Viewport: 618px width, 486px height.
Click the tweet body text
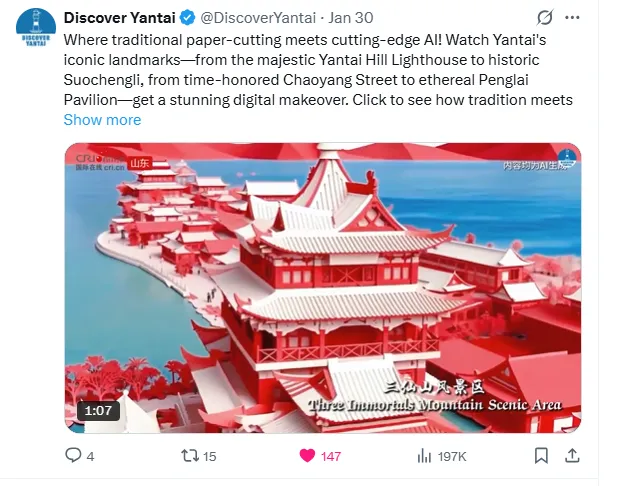pyautogui.click(x=318, y=70)
